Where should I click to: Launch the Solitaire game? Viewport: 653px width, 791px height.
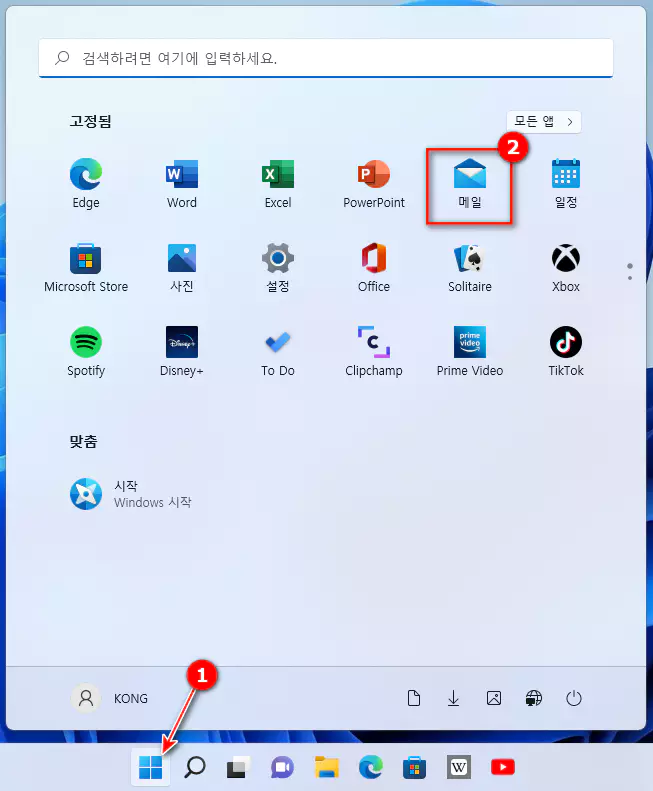click(469, 268)
